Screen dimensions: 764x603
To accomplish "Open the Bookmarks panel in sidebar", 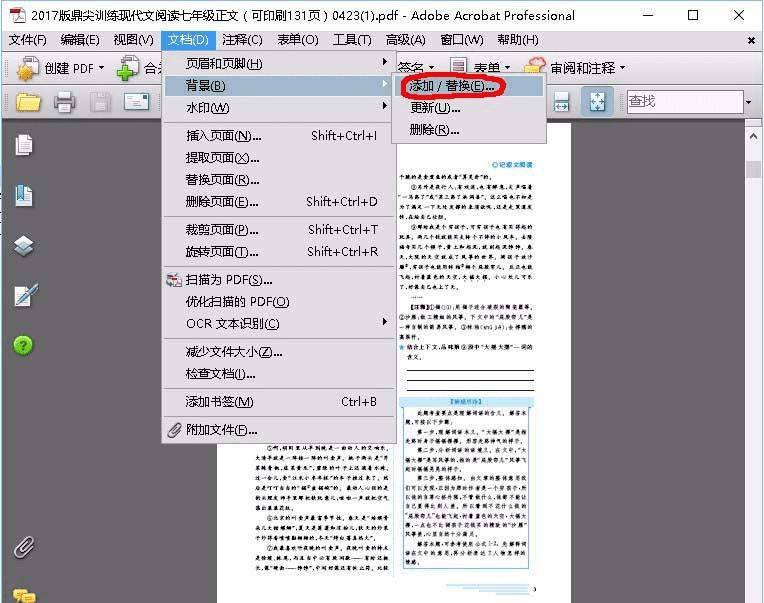I will (24, 196).
